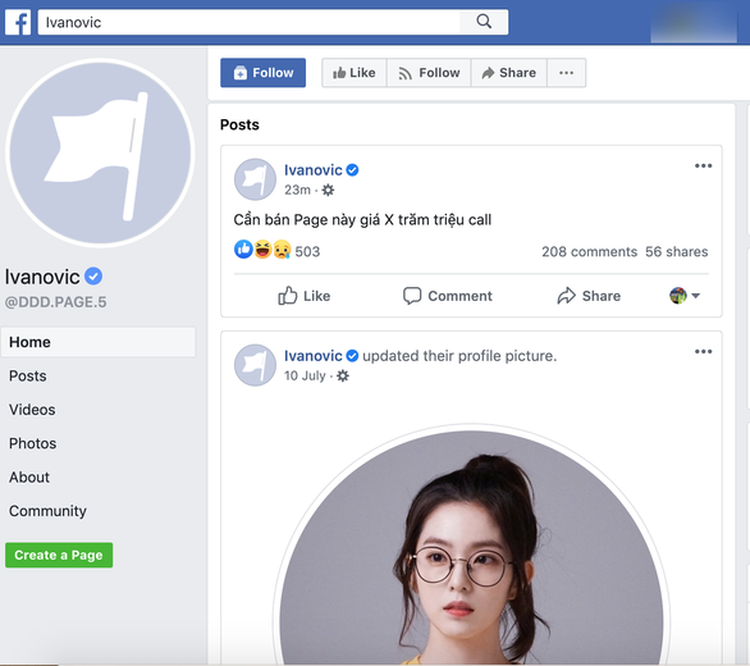Click the 10 July timestamp
750x666 pixels.
[x=305, y=376]
